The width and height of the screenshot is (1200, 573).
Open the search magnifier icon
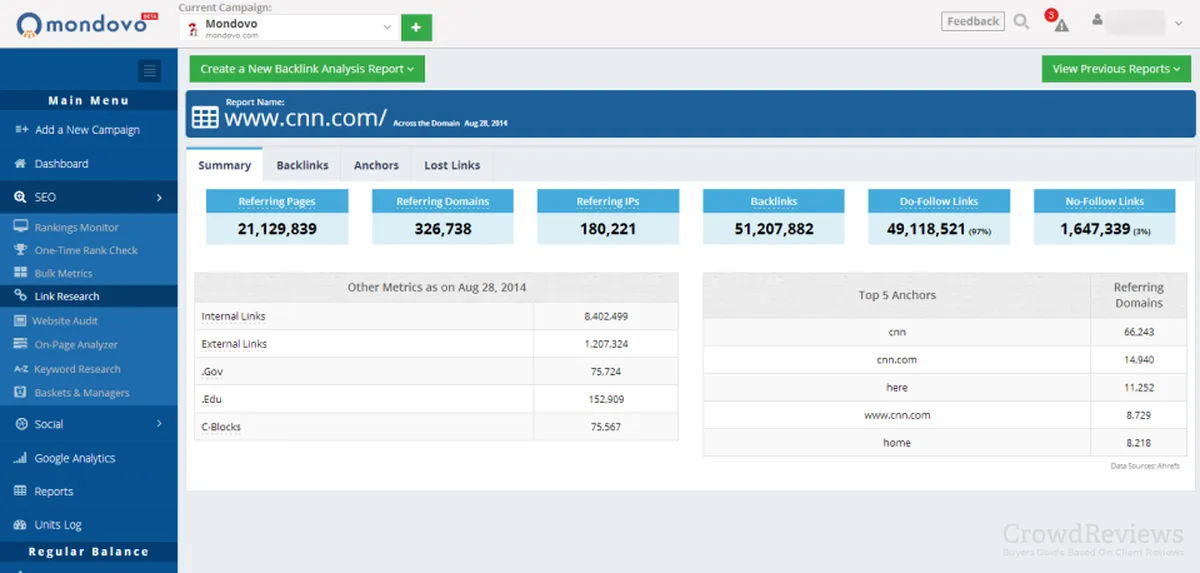point(1021,21)
